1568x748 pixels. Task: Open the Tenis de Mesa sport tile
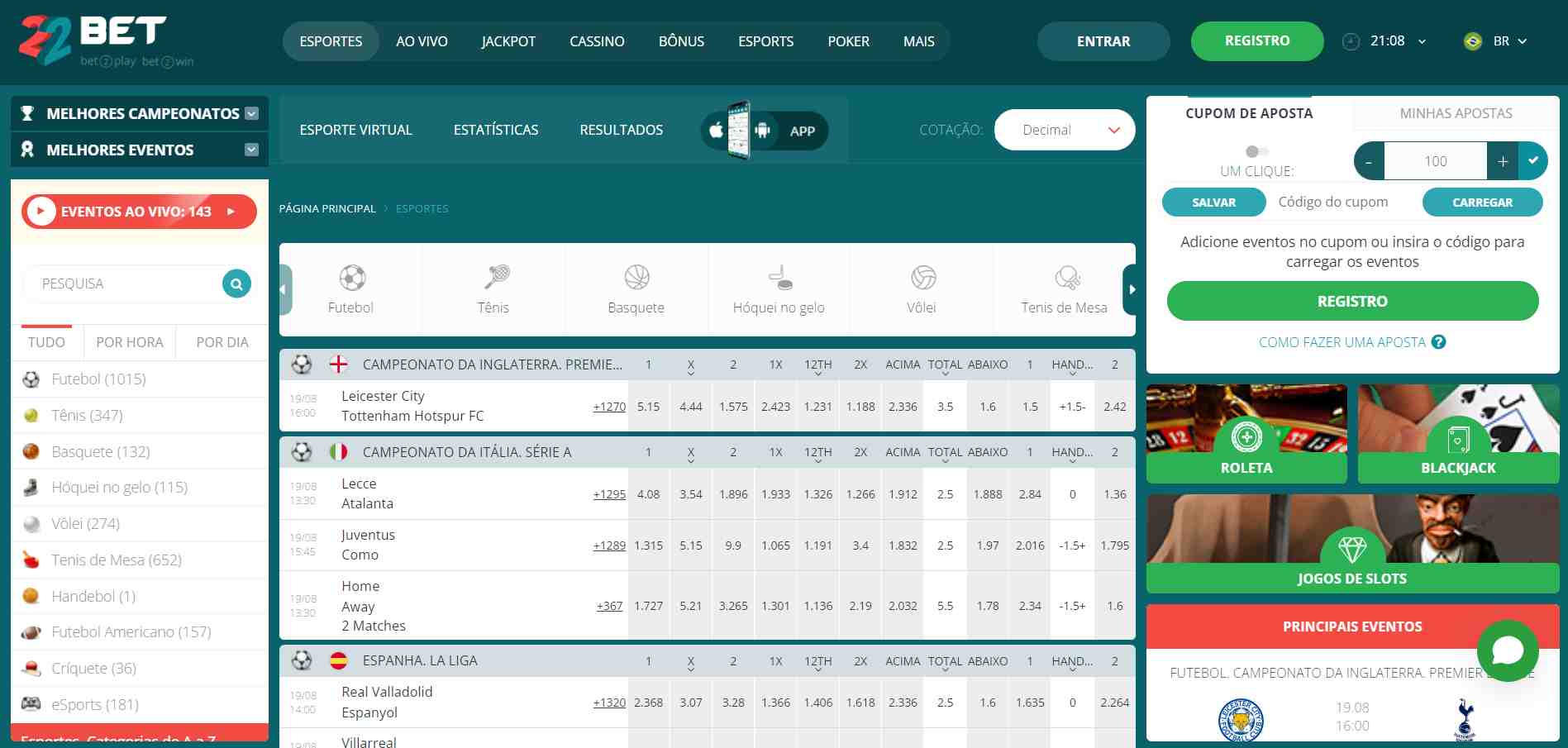[x=1064, y=289]
